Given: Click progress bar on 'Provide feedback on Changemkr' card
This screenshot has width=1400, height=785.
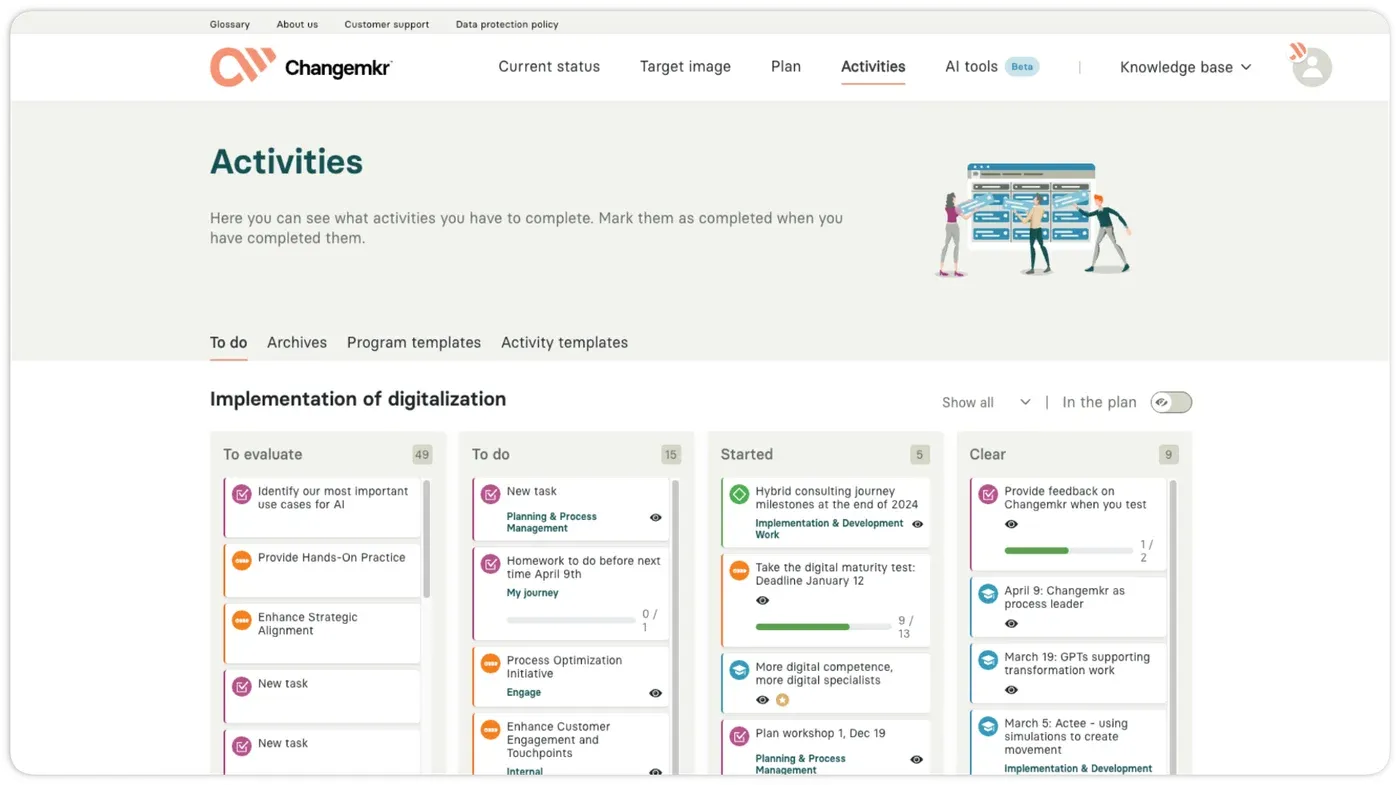Looking at the screenshot, I should 1069,551.
